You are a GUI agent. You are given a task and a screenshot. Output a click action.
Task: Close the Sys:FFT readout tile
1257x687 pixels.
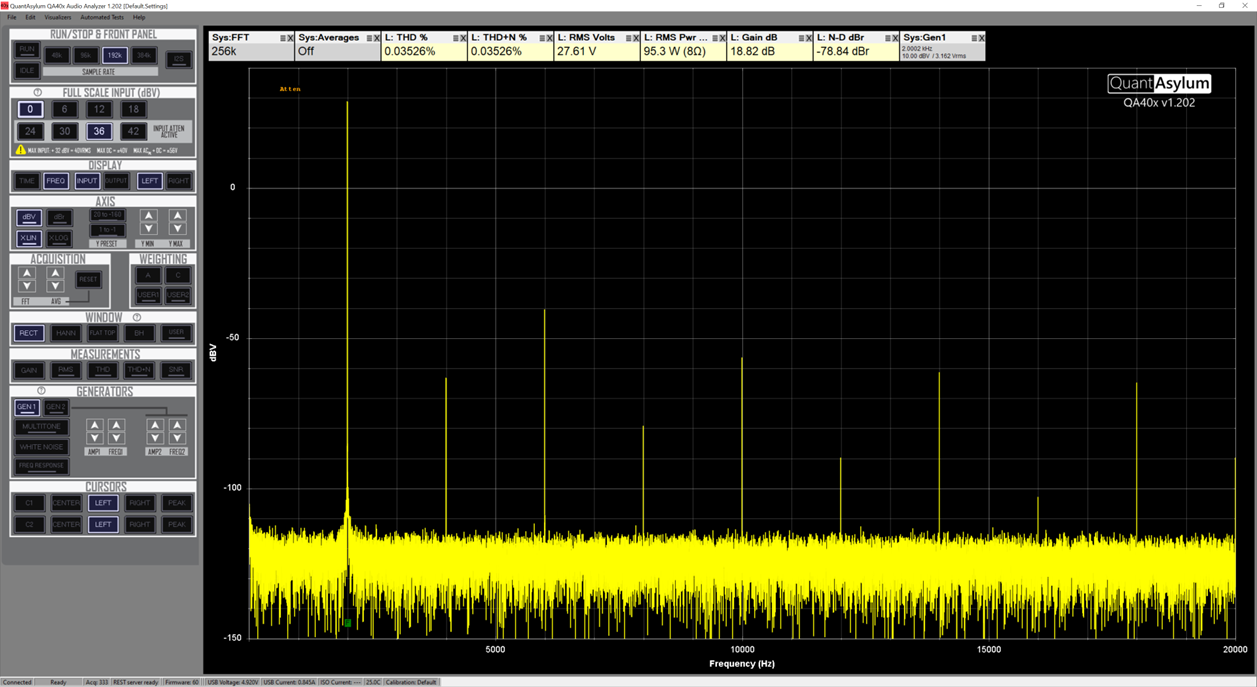(291, 38)
